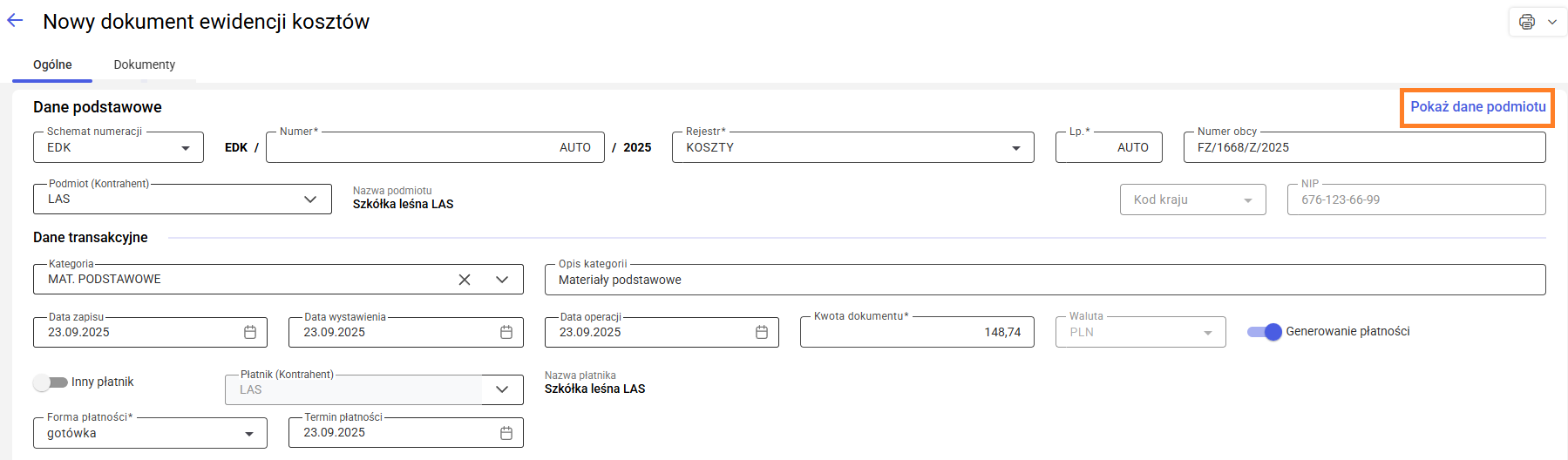Screen dimensions: 1568x460
Task: Open calendar for Data operacji
Action: (x=762, y=332)
